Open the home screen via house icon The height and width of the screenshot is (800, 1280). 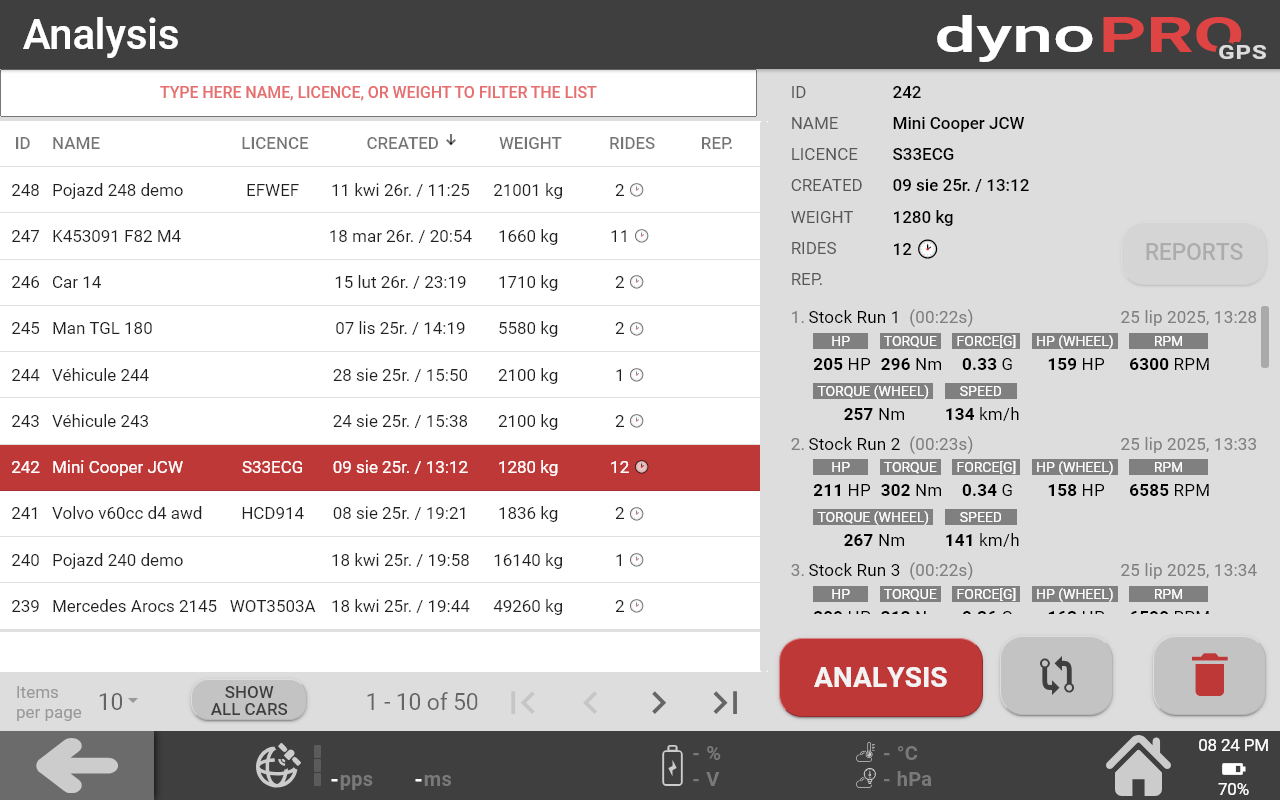click(x=1138, y=766)
